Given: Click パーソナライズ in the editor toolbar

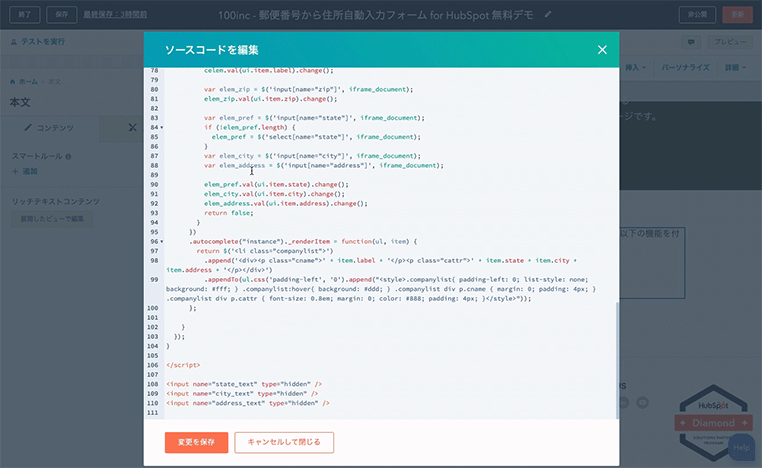Looking at the screenshot, I should (x=685, y=68).
